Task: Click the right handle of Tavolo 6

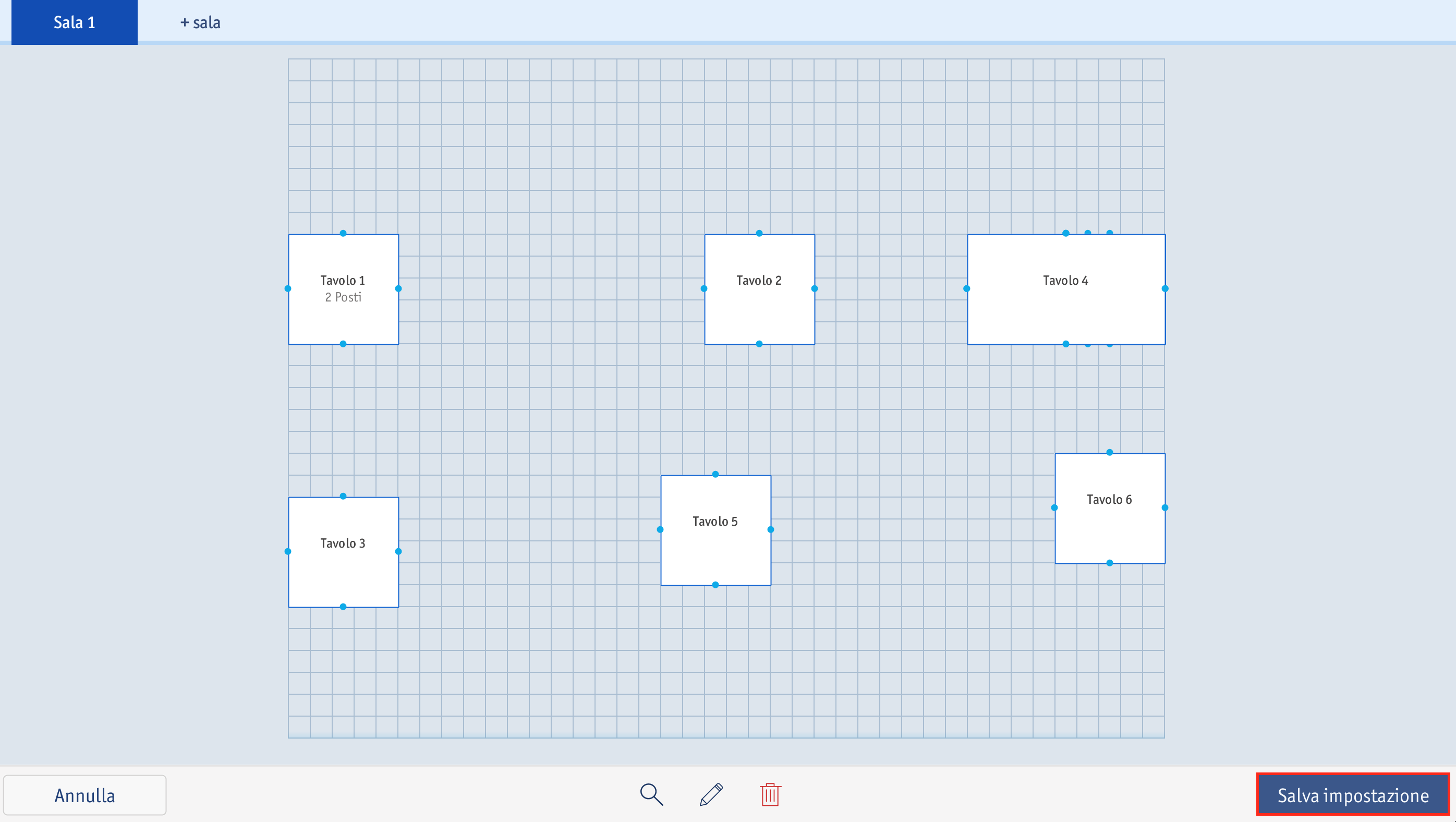Action: pos(1165,507)
